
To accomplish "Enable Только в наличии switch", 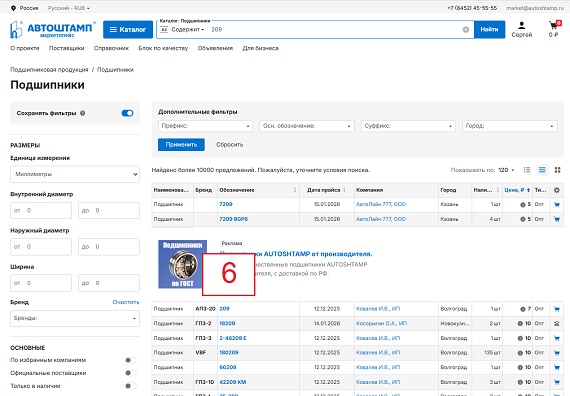I will pyautogui.click(x=131, y=386).
